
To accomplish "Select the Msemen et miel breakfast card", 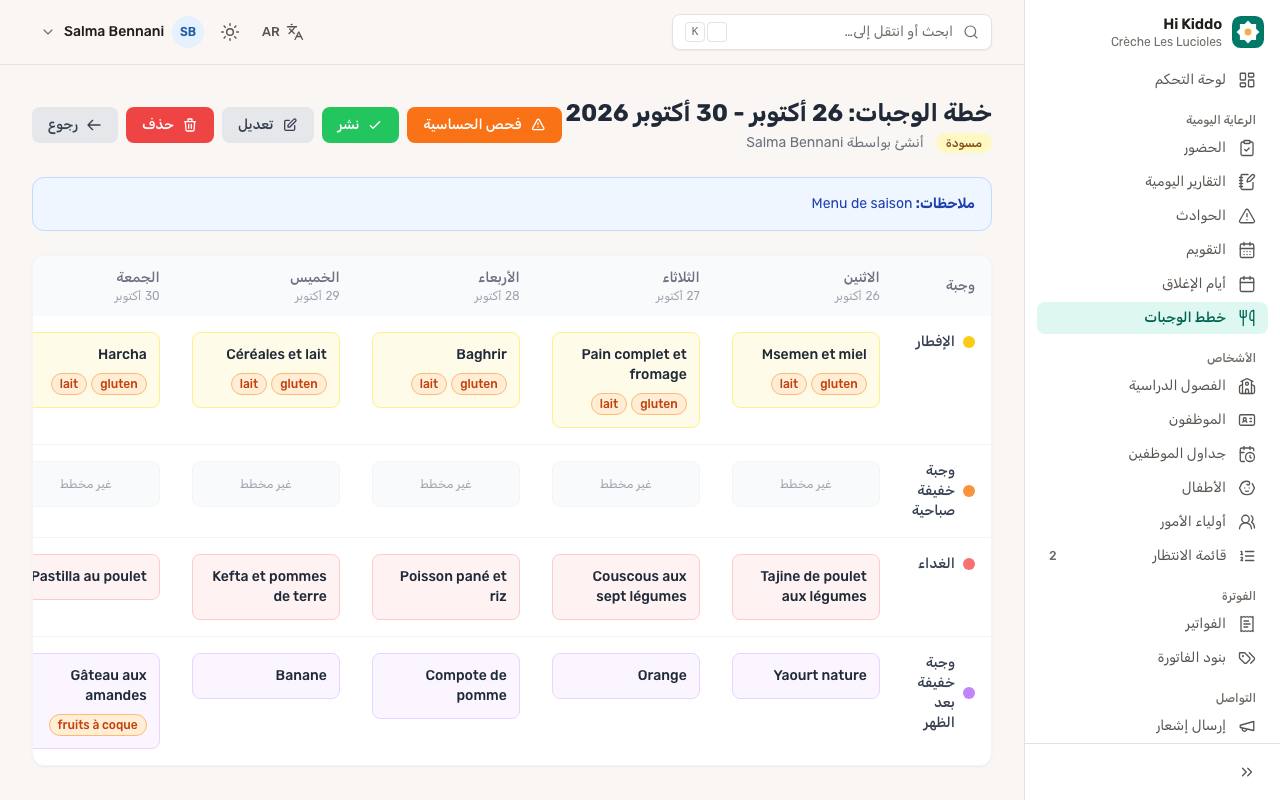I will 806,370.
